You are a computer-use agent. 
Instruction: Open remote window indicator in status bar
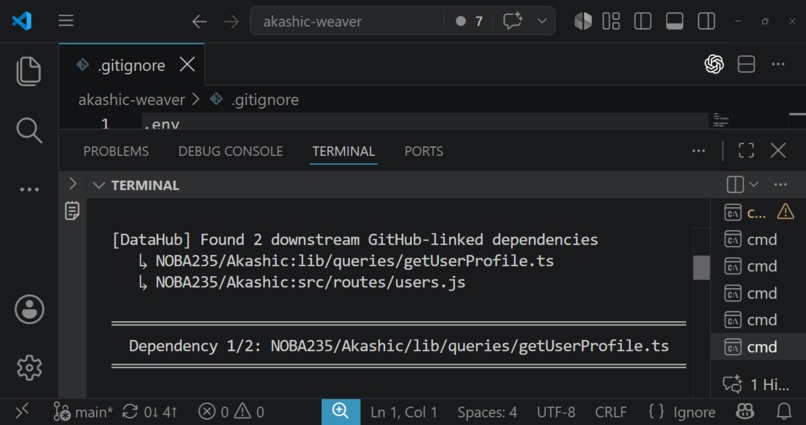22,412
